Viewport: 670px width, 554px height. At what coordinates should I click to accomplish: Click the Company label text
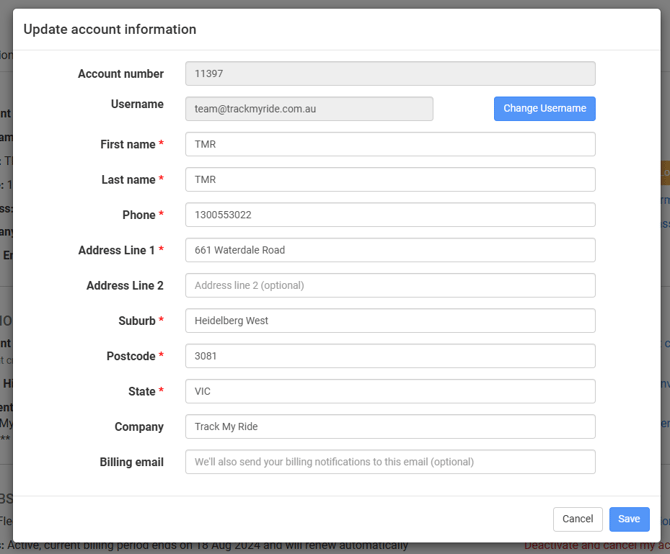click(139, 427)
